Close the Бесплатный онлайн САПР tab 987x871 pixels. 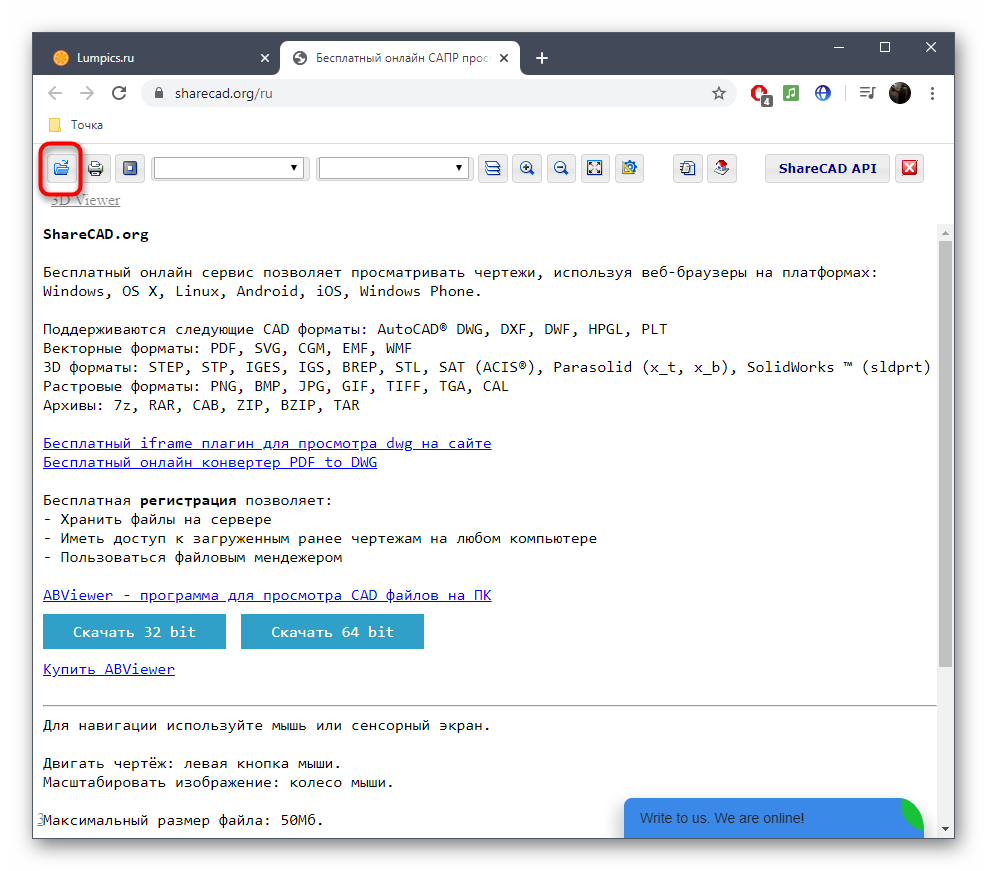coord(504,58)
